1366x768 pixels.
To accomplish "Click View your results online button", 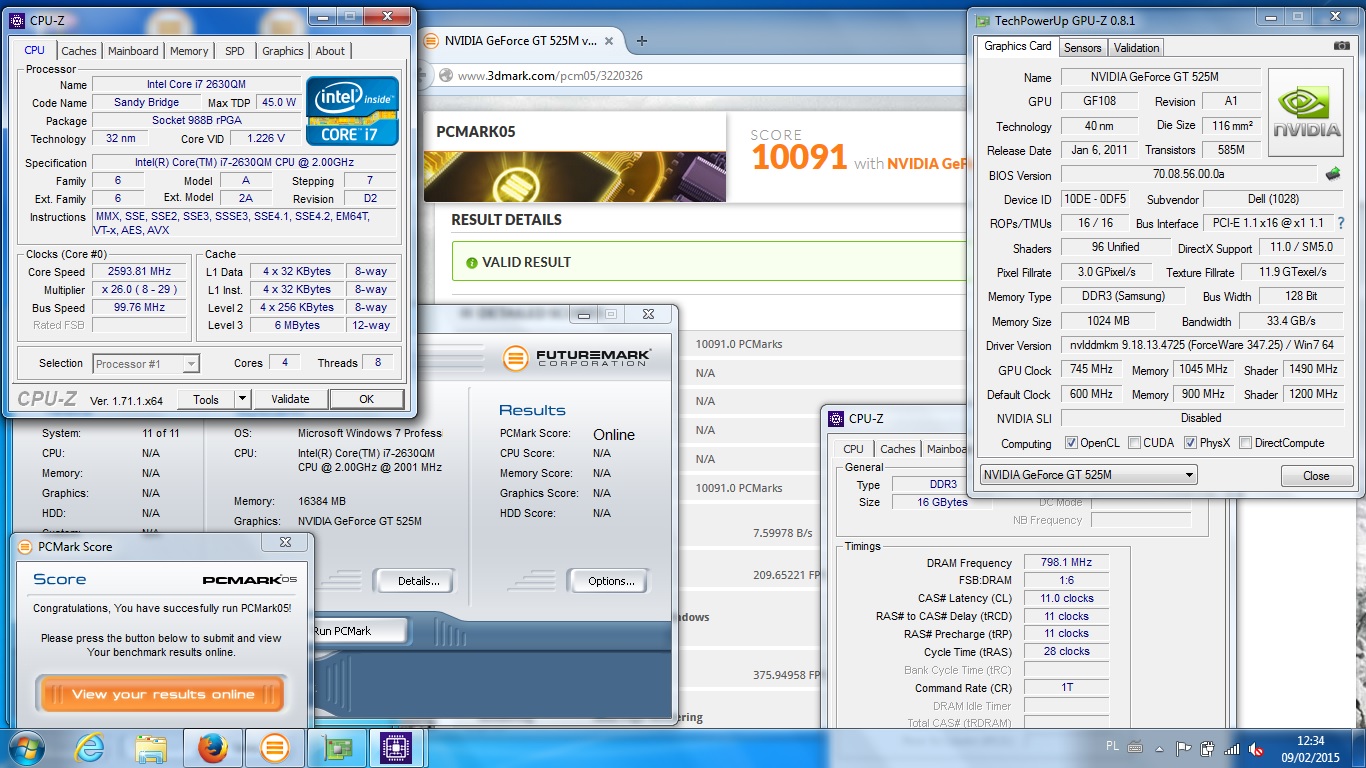I will (x=163, y=694).
